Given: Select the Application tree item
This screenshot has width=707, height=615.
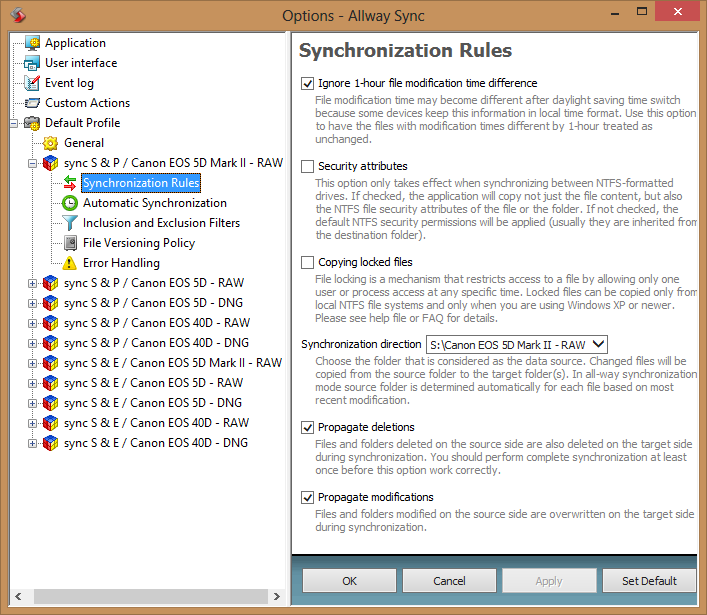Looking at the screenshot, I should 75,43.
